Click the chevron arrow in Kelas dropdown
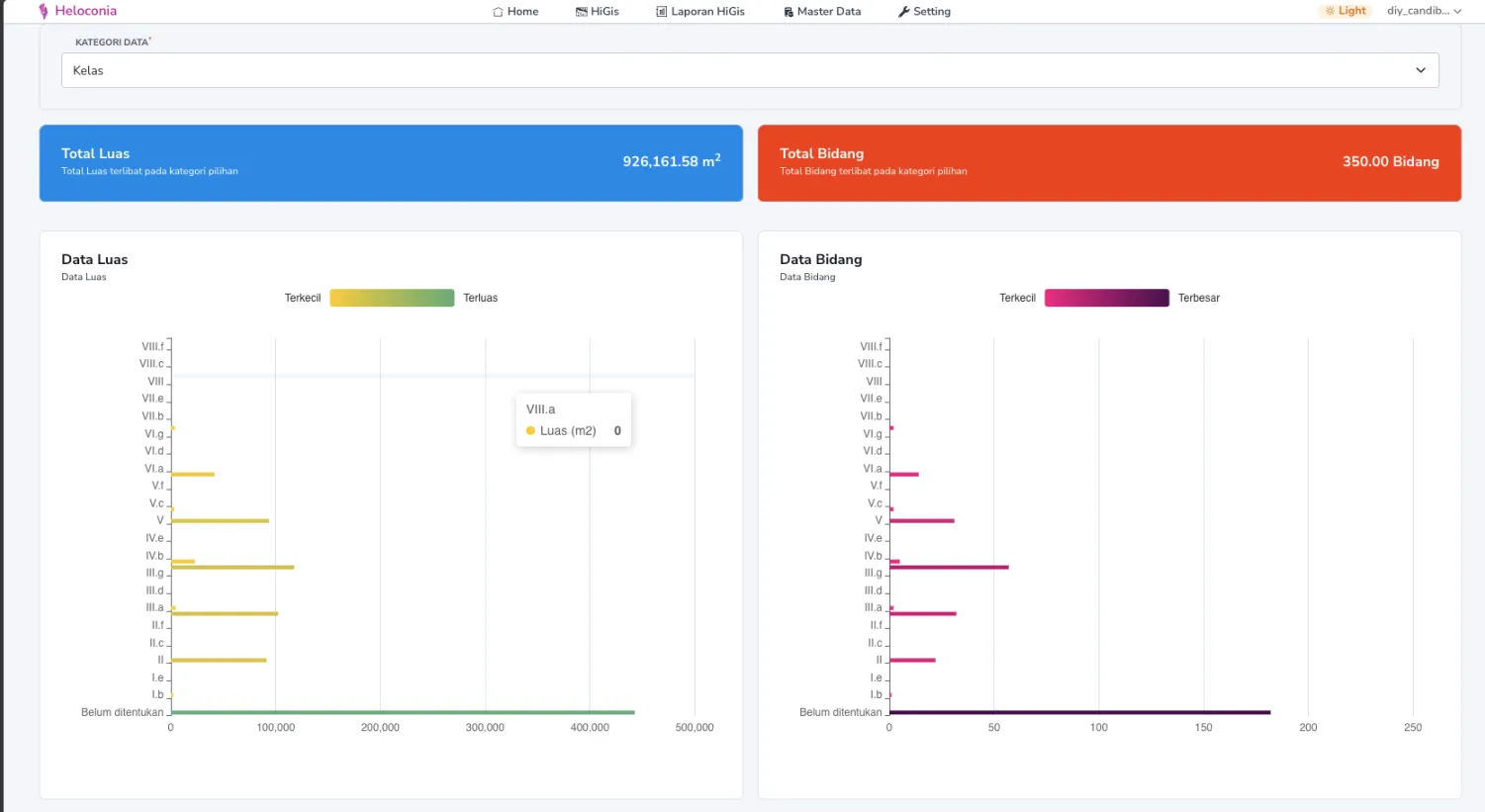This screenshot has height=812, width=1485. click(1420, 70)
